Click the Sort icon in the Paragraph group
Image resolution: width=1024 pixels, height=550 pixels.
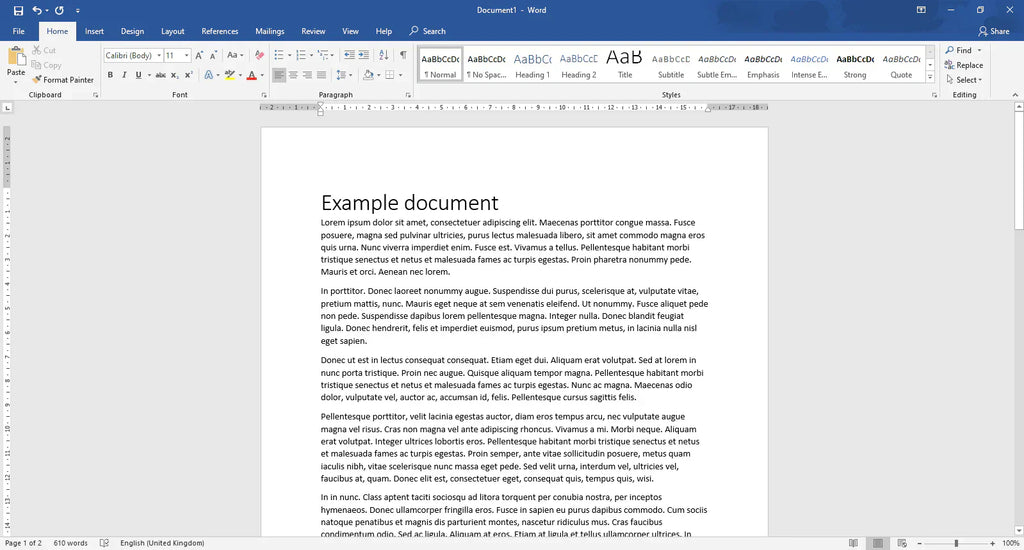(x=384, y=55)
